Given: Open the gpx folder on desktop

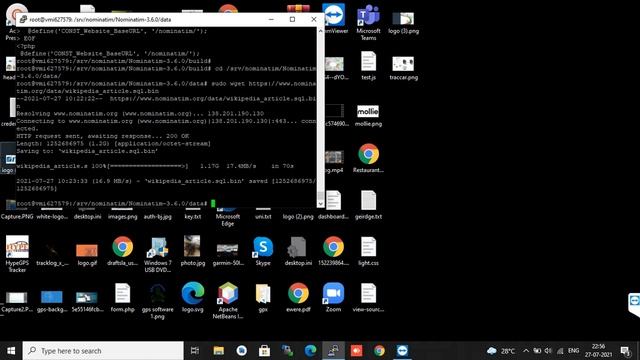Looking at the screenshot, I should click(263, 298).
